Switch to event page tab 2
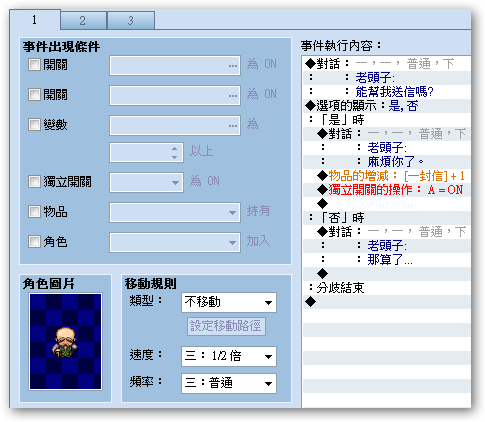This screenshot has height=422, width=485. click(83, 21)
